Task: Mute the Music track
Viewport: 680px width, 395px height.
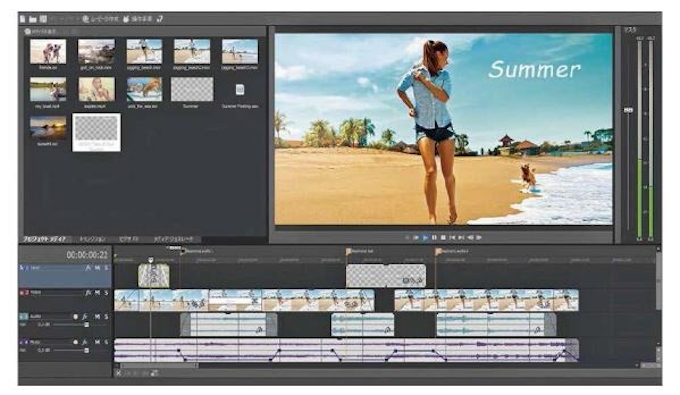Action: tap(98, 342)
